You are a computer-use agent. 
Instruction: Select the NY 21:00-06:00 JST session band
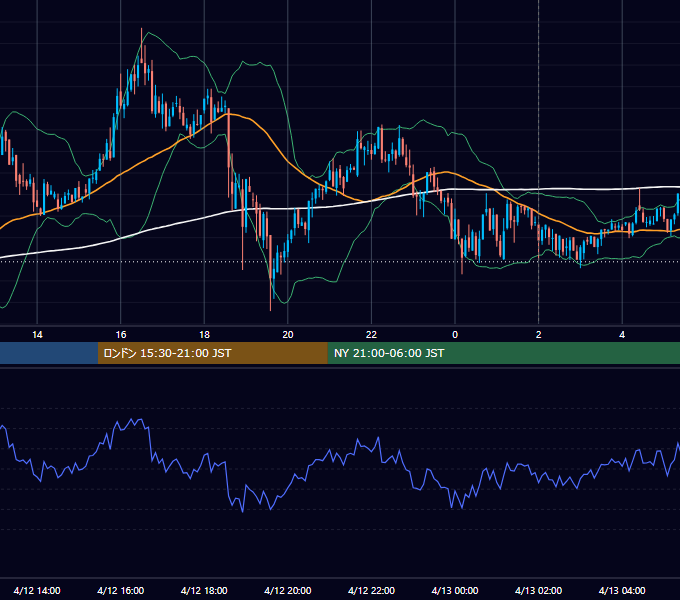point(503,353)
